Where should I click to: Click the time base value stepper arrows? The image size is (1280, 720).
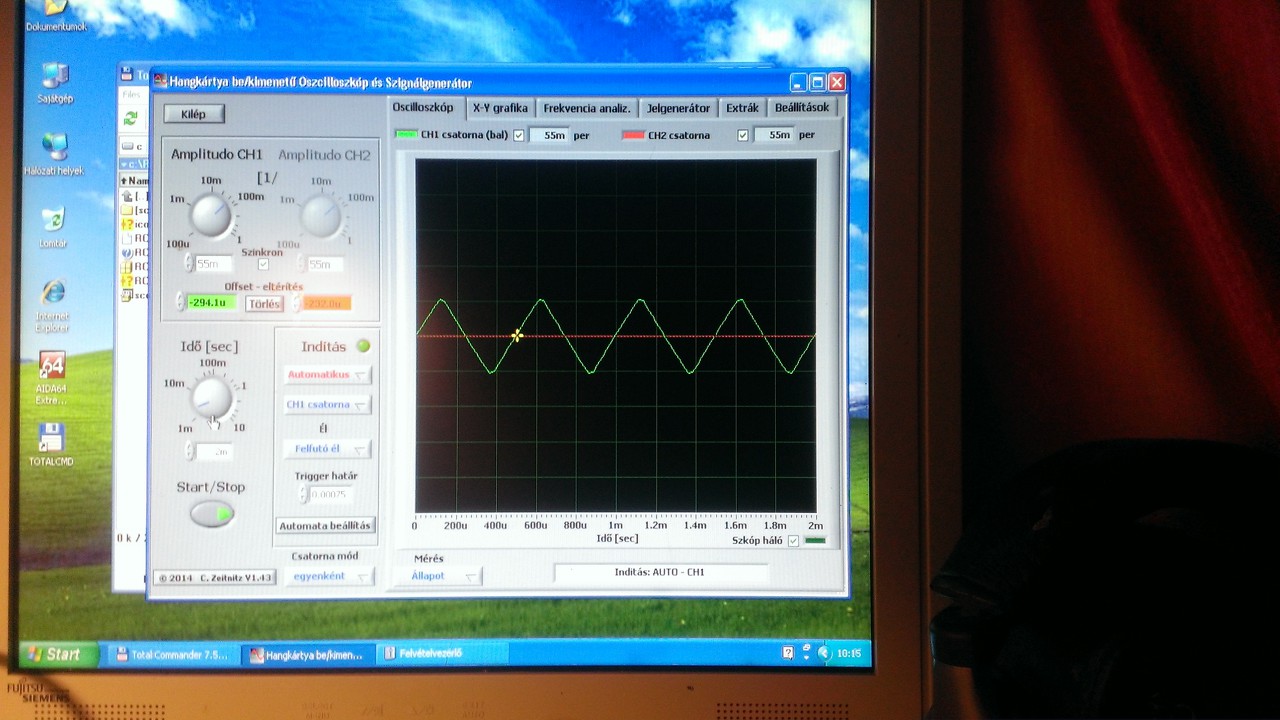(x=191, y=452)
